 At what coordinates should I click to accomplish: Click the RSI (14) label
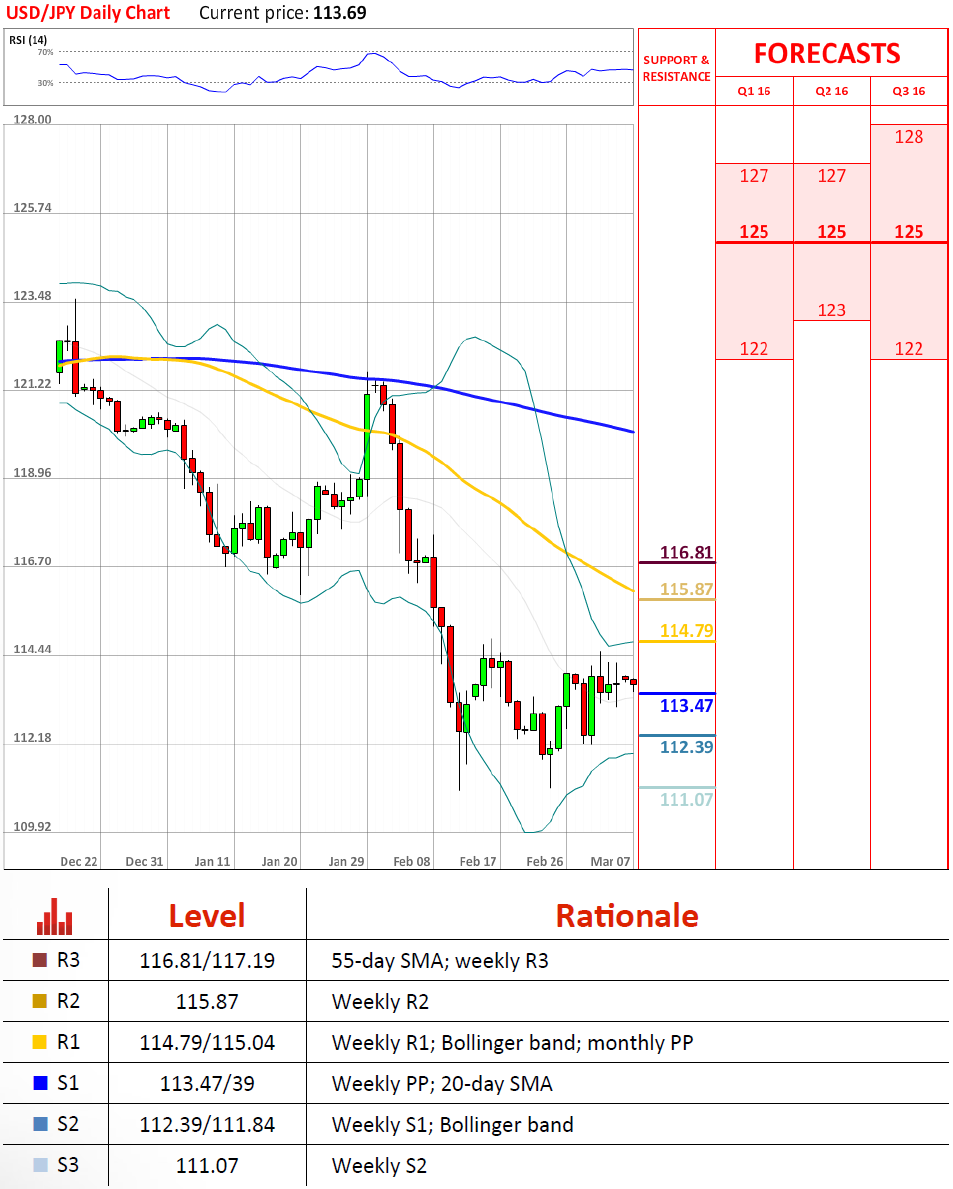(x=28, y=39)
